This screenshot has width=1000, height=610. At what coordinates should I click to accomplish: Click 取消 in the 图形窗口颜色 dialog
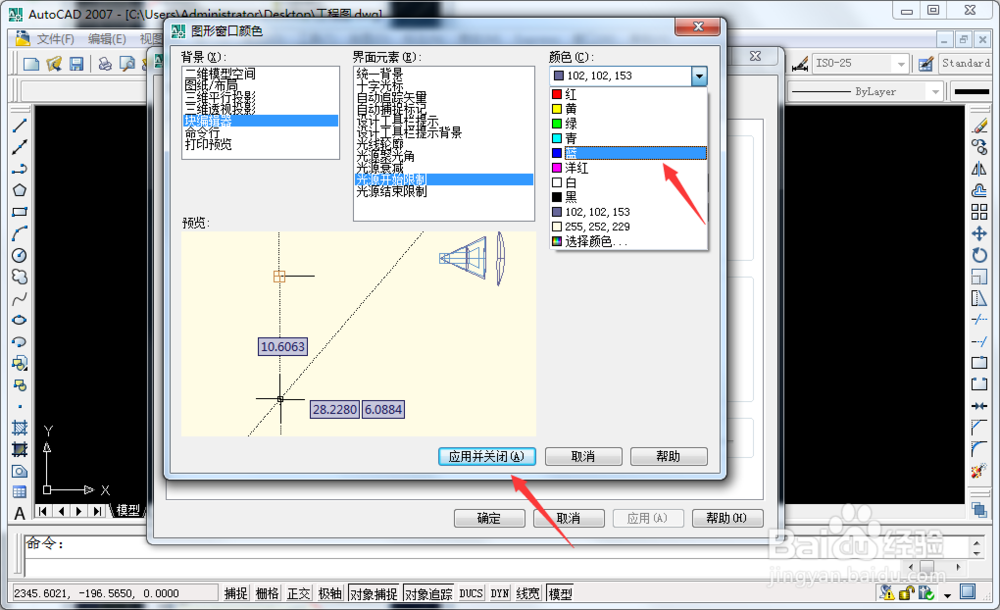coord(583,456)
